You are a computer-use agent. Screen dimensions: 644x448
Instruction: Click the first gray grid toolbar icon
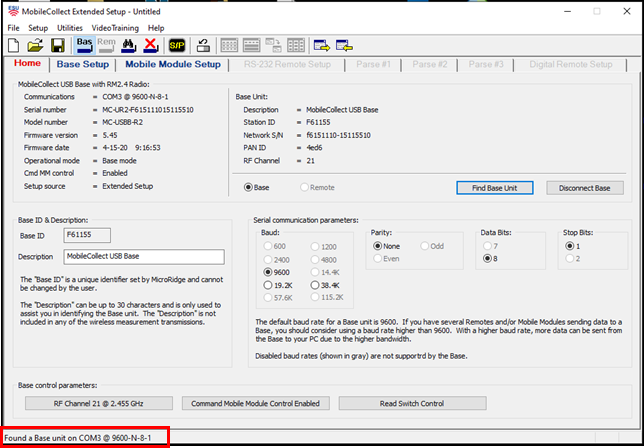click(229, 45)
